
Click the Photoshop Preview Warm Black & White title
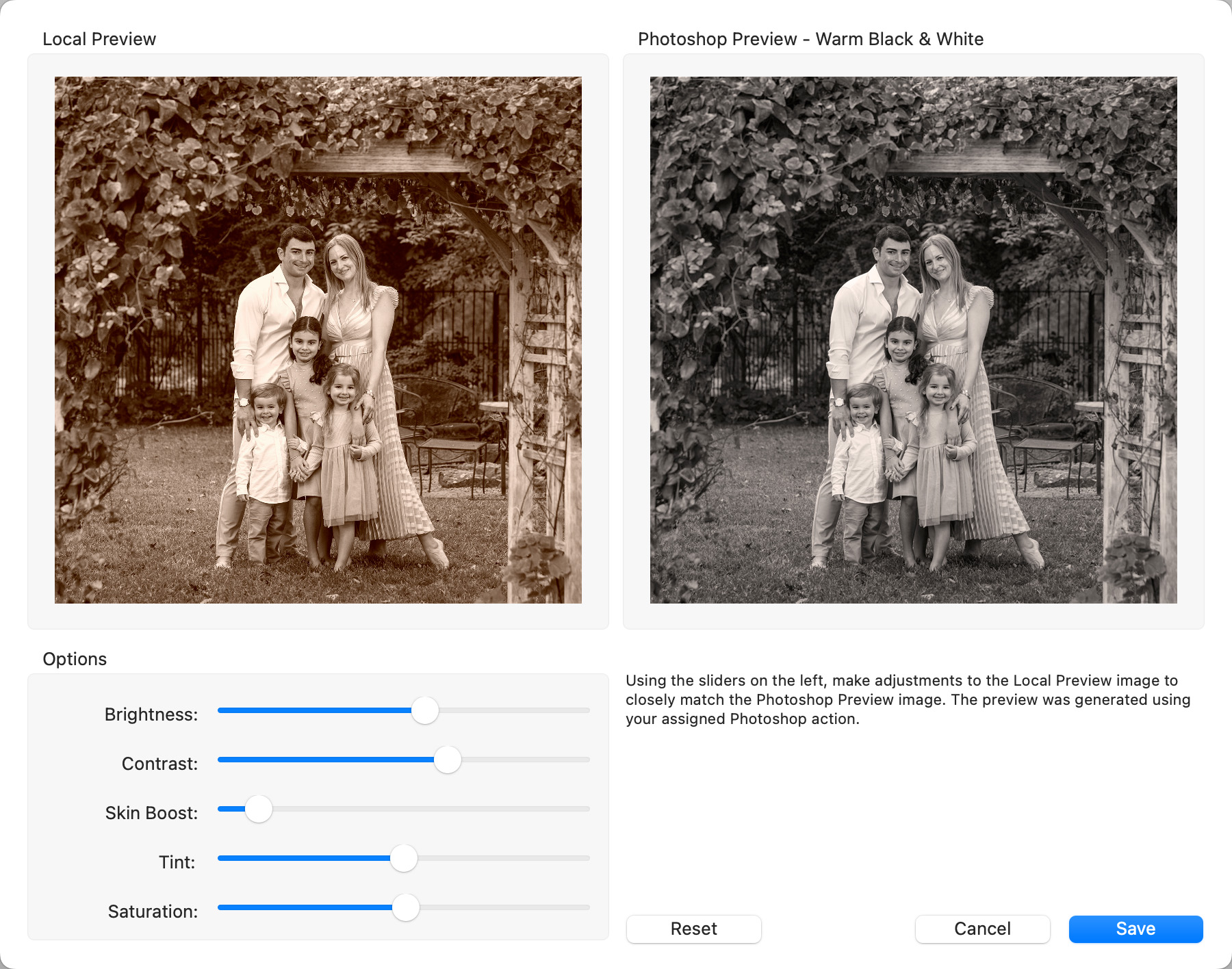point(810,39)
